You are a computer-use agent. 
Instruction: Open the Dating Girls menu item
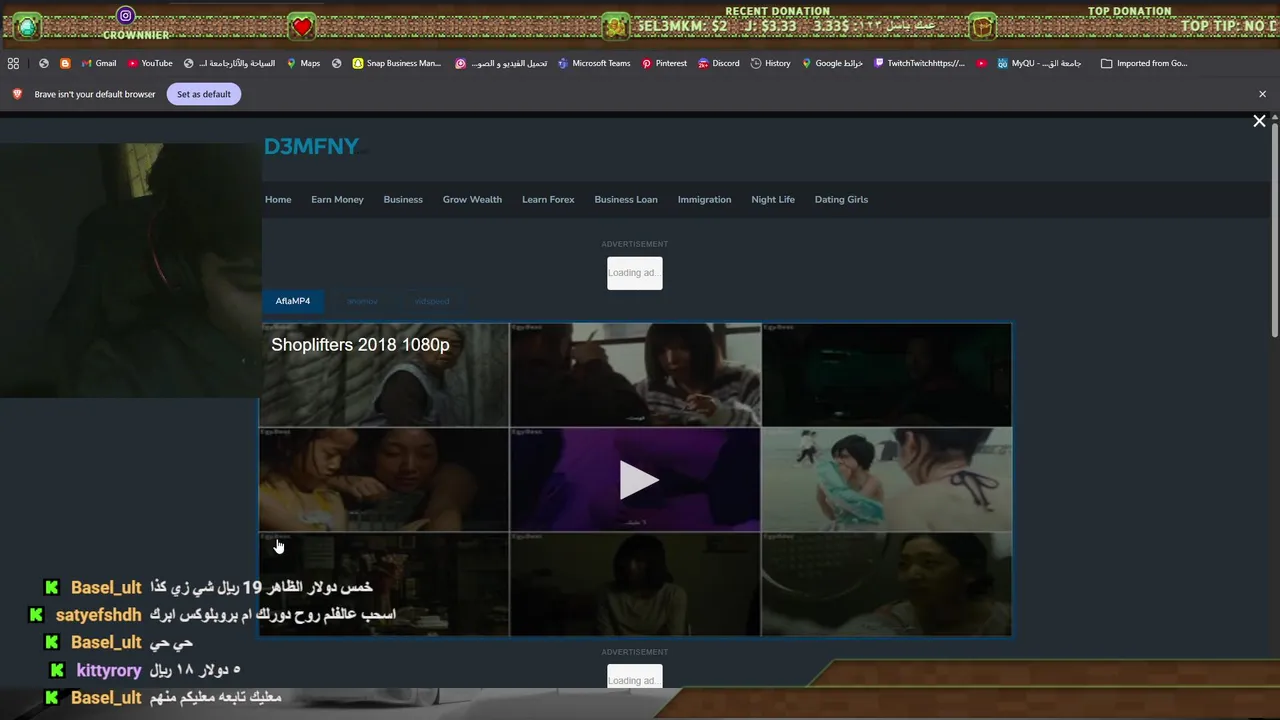[x=841, y=199]
